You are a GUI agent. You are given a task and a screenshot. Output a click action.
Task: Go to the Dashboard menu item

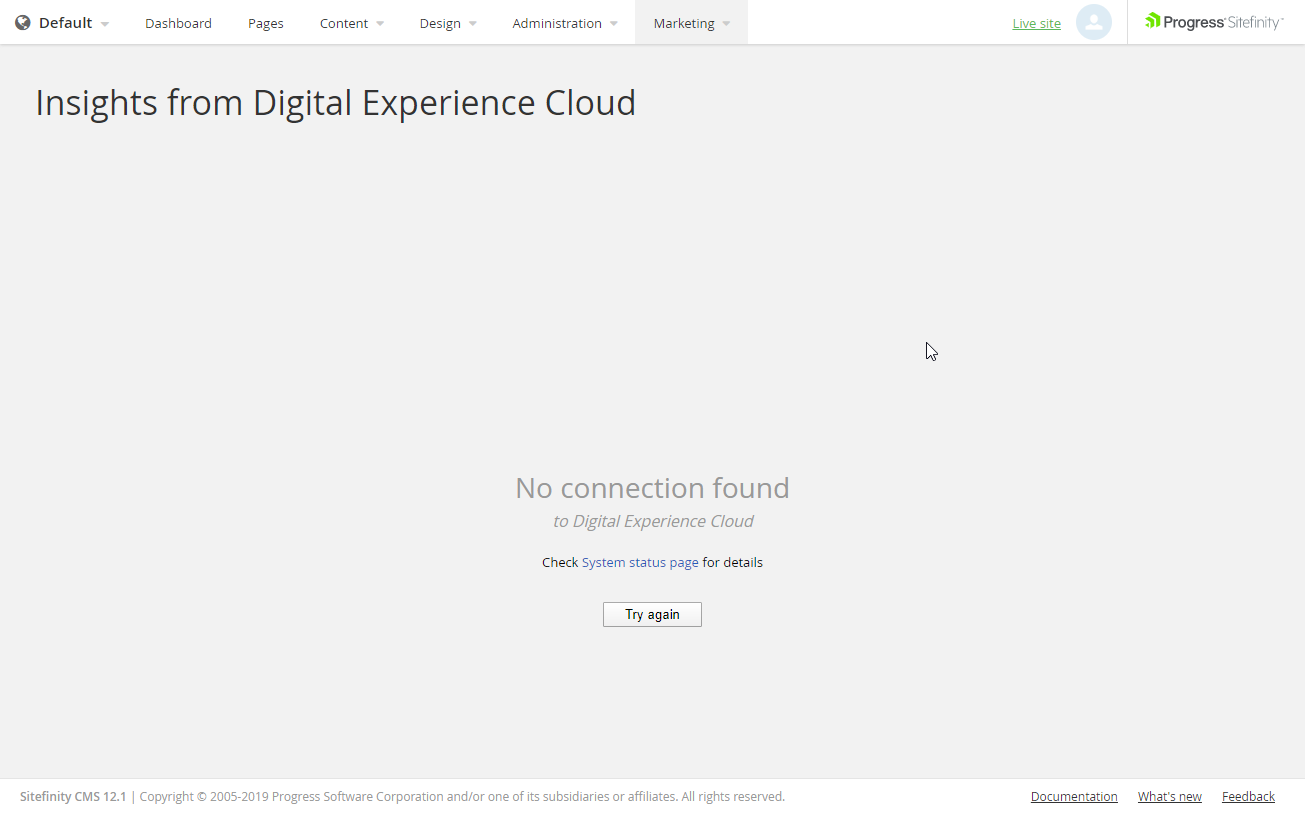point(178,23)
